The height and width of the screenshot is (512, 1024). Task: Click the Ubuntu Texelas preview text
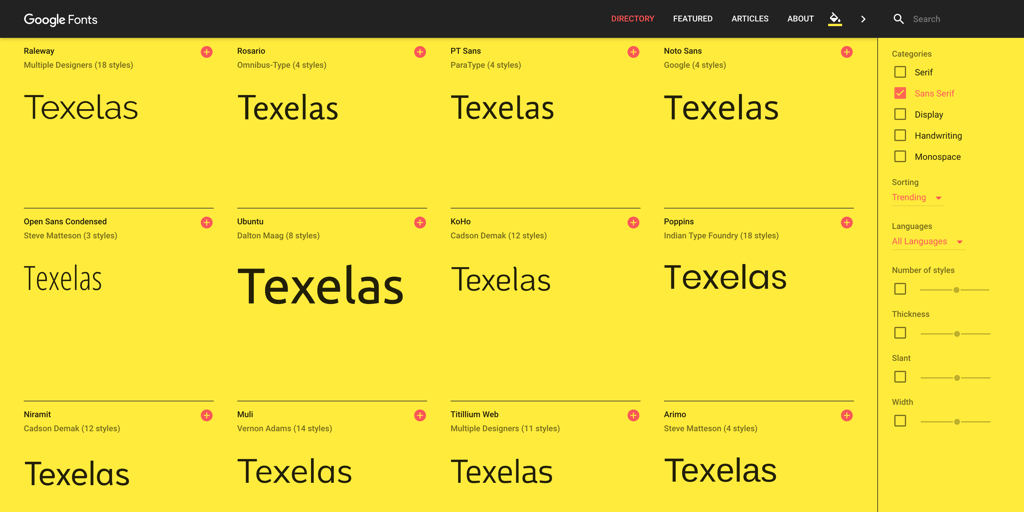coord(320,286)
